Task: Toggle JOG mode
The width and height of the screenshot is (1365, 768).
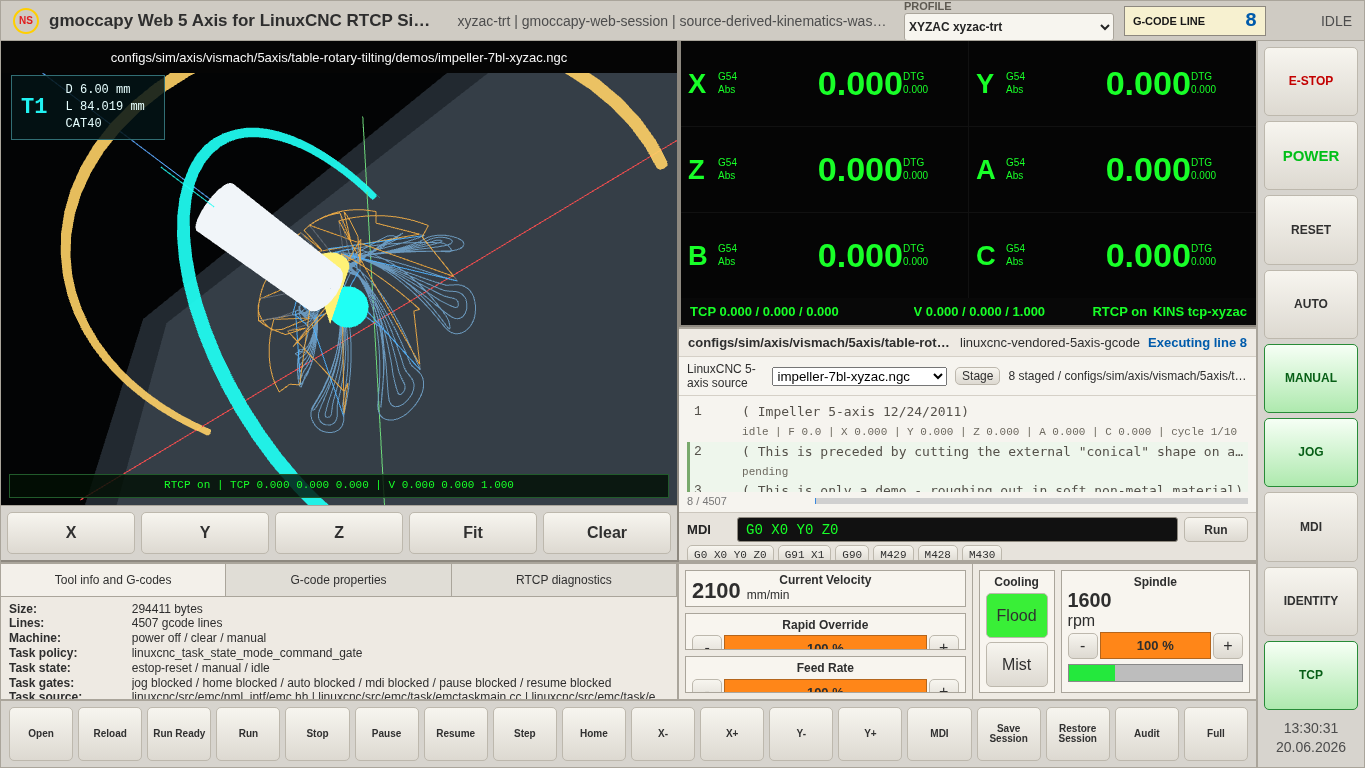Action: click(1310, 452)
